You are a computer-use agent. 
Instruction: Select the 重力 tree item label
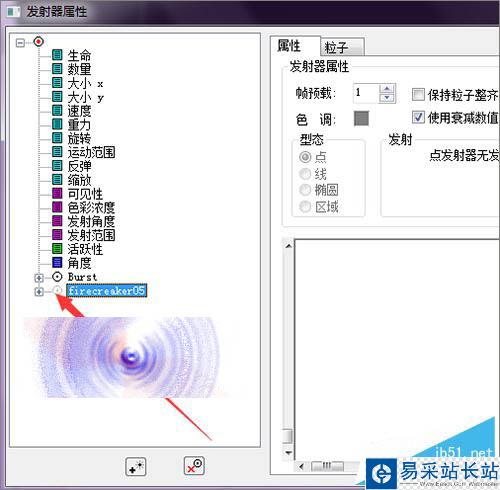[x=79, y=125]
